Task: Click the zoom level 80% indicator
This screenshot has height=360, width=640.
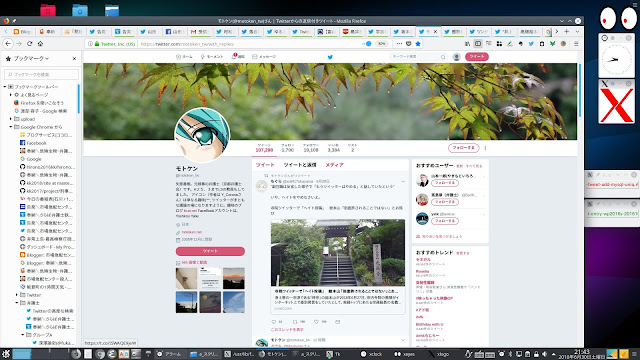Action: tap(381, 44)
